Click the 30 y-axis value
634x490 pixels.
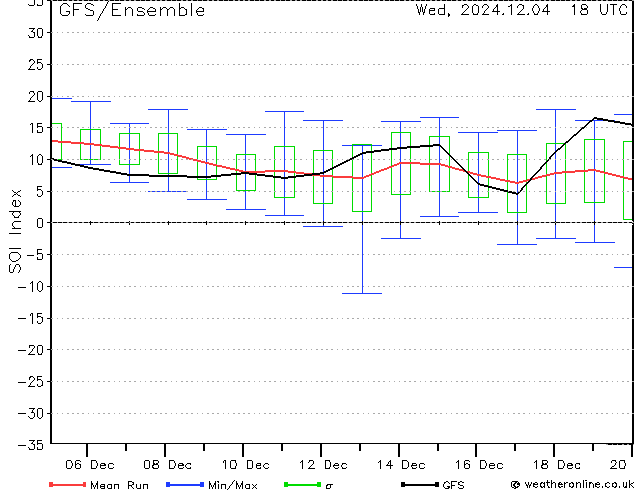pos(36,33)
